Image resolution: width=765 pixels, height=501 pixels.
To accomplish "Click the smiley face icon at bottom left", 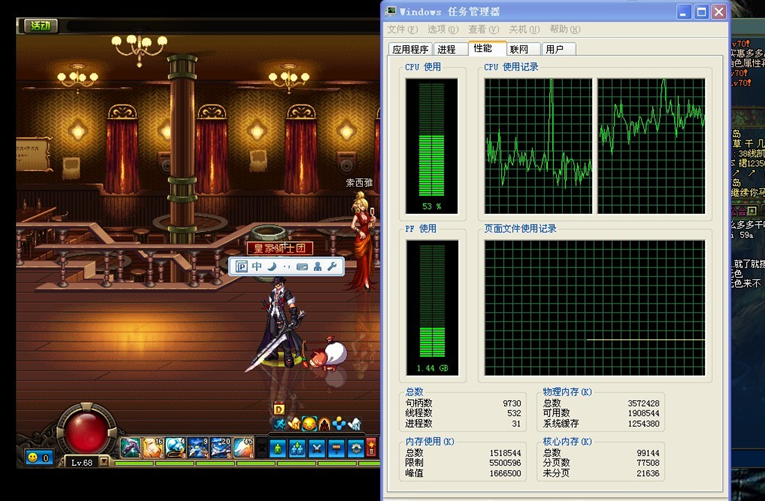I will click(34, 457).
